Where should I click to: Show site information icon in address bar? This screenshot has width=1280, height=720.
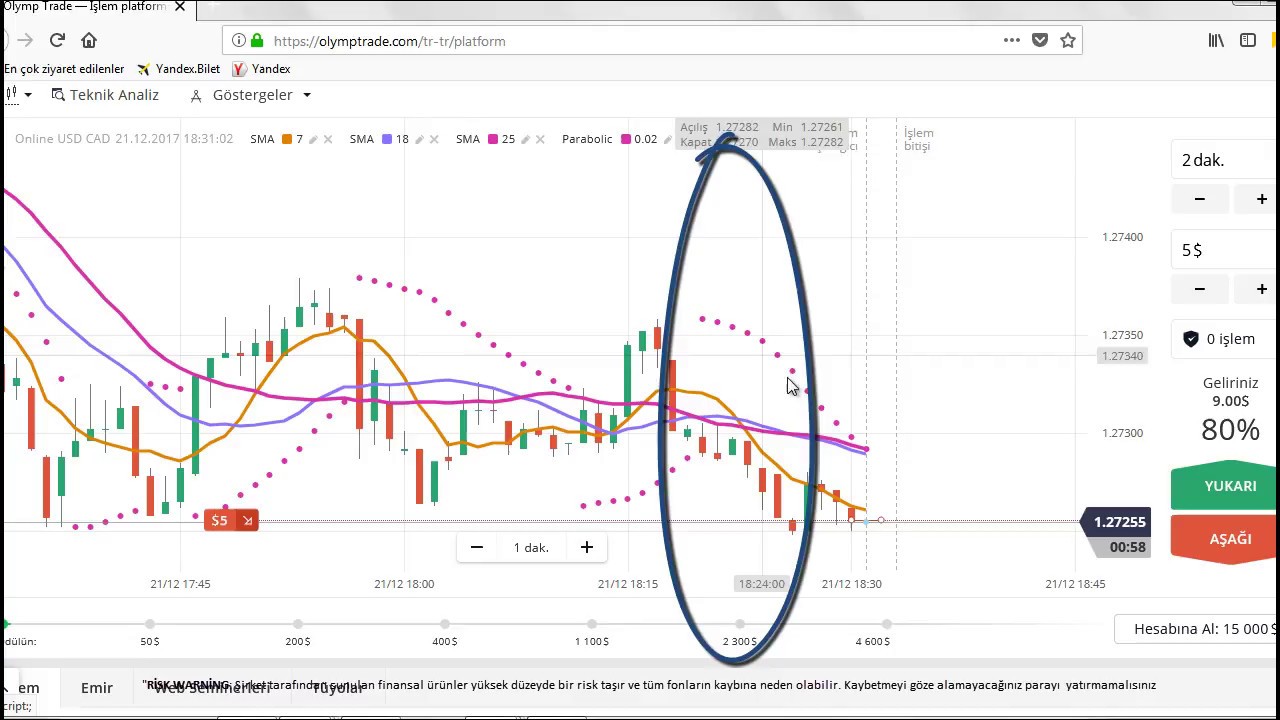[238, 41]
